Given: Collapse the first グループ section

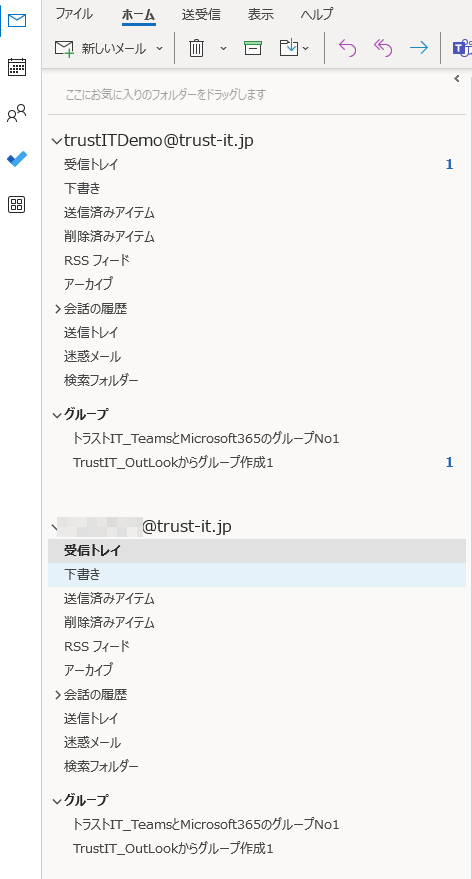Looking at the screenshot, I should click(56, 415).
